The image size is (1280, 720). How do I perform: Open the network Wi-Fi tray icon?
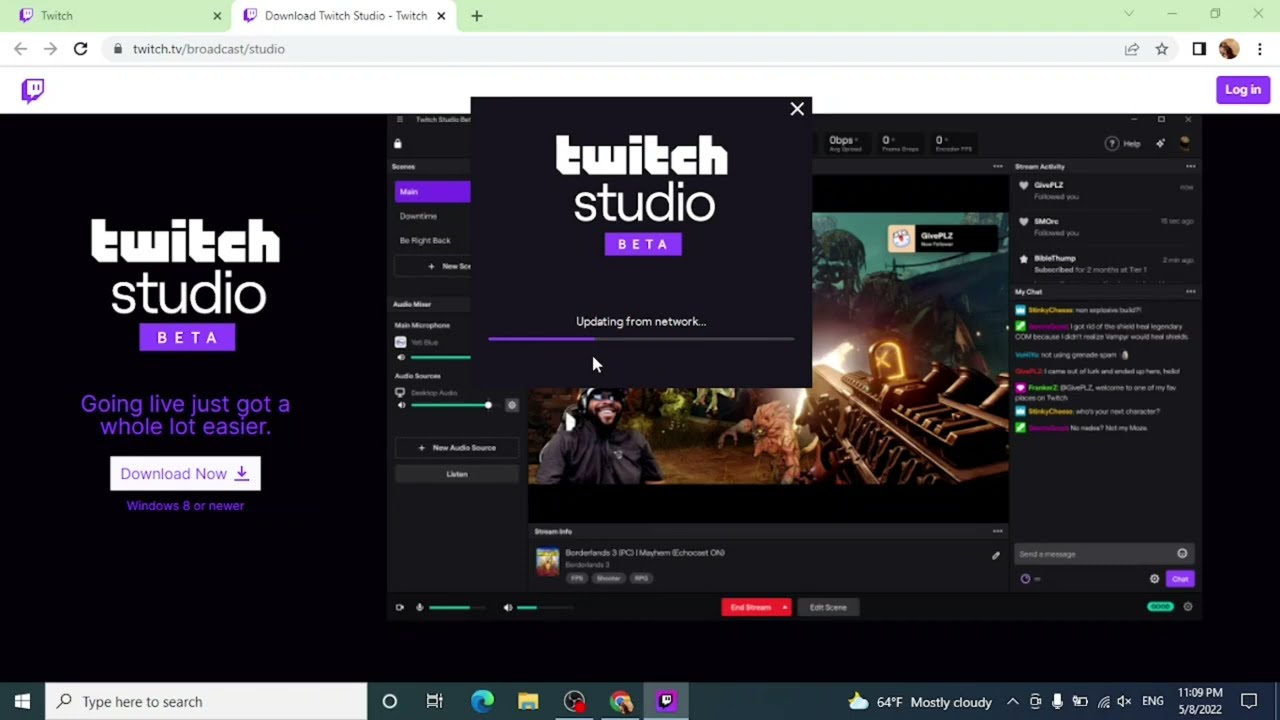[x=1103, y=702]
